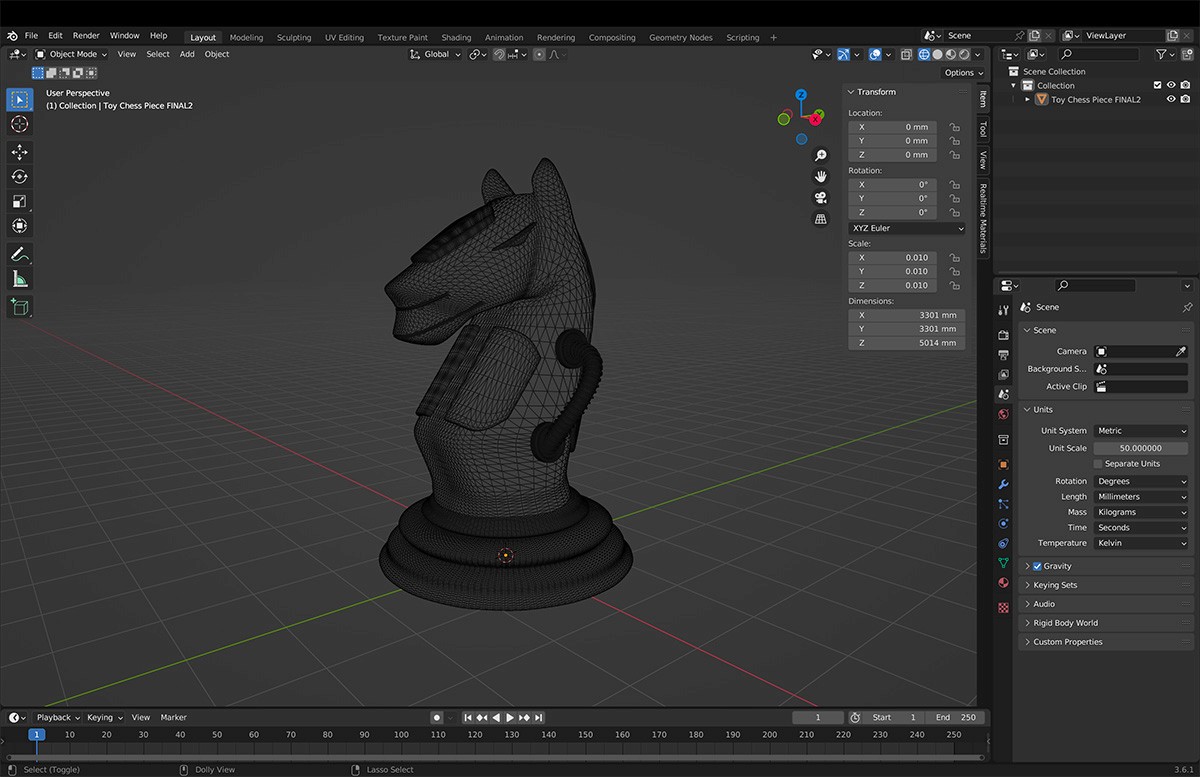The width and height of the screenshot is (1200, 777).
Task: Click frame 100 on the timeline
Action: (x=401, y=735)
